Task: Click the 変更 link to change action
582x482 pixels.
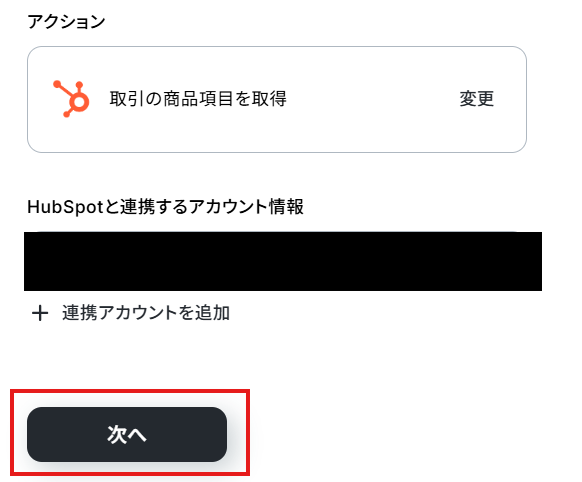Action: coord(477,99)
